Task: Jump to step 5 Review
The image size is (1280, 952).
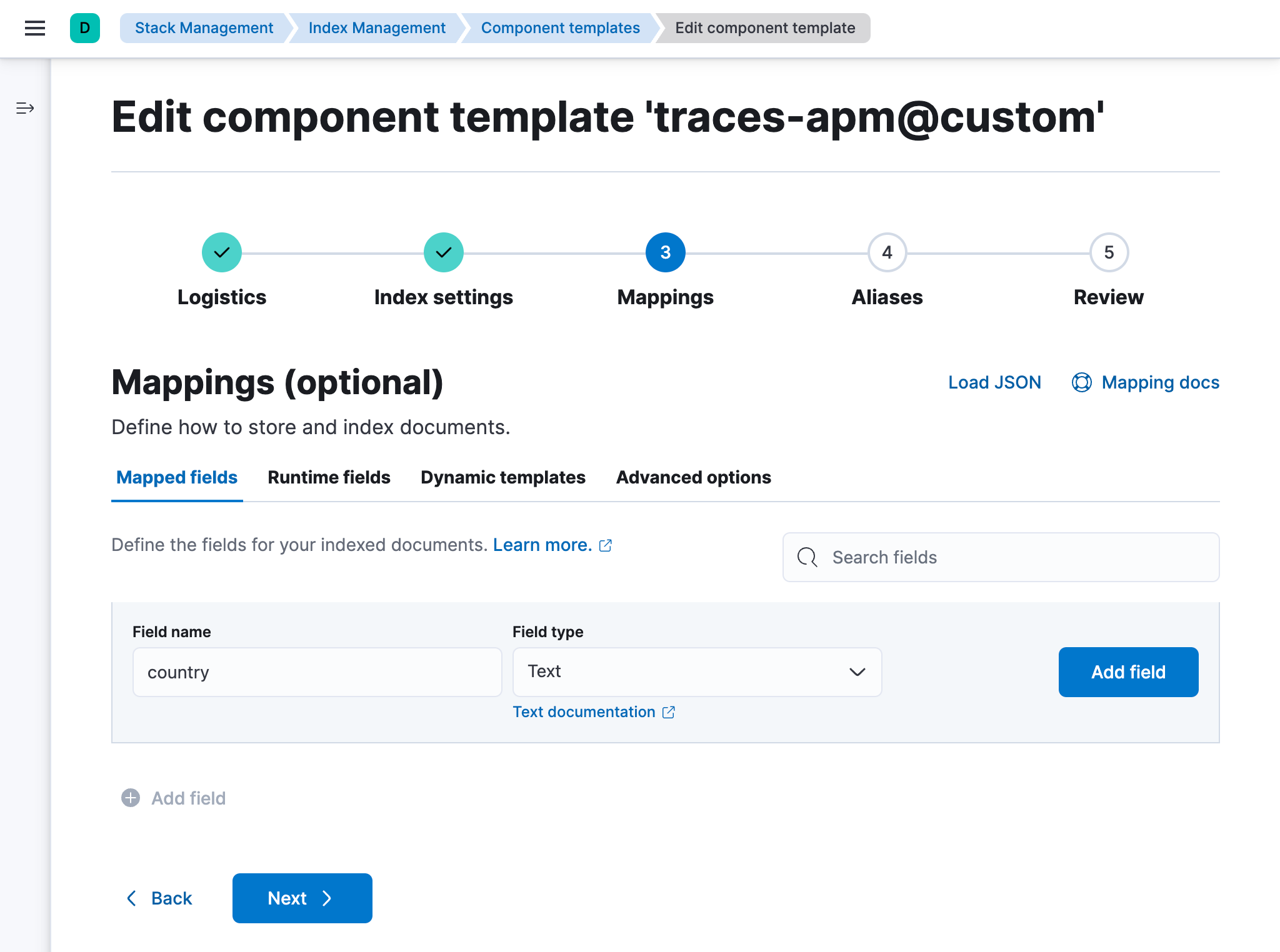Action: click(x=1108, y=252)
